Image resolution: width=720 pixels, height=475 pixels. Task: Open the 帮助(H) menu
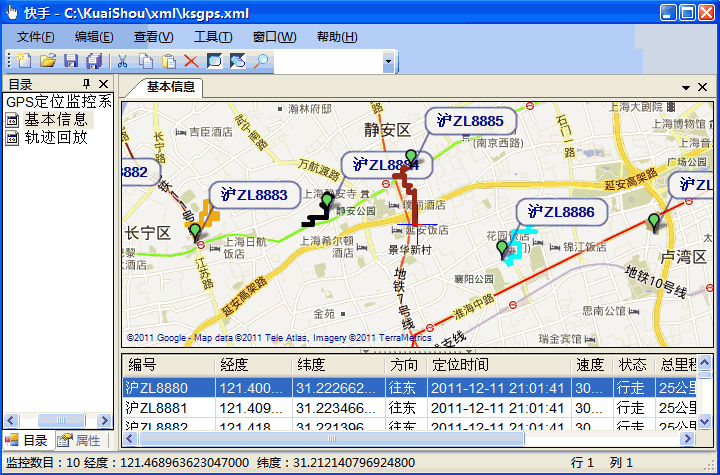point(337,37)
